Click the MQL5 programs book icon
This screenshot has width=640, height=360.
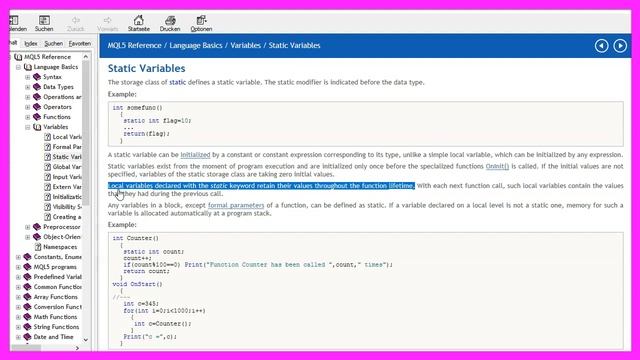point(27,267)
